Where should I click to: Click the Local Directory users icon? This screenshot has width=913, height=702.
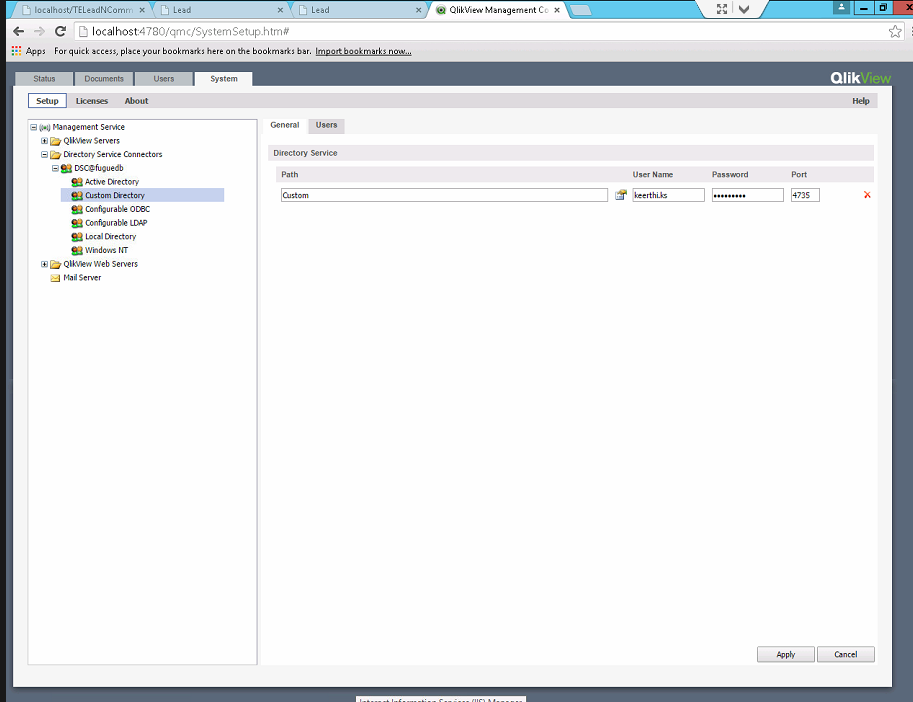pyautogui.click(x=77, y=237)
